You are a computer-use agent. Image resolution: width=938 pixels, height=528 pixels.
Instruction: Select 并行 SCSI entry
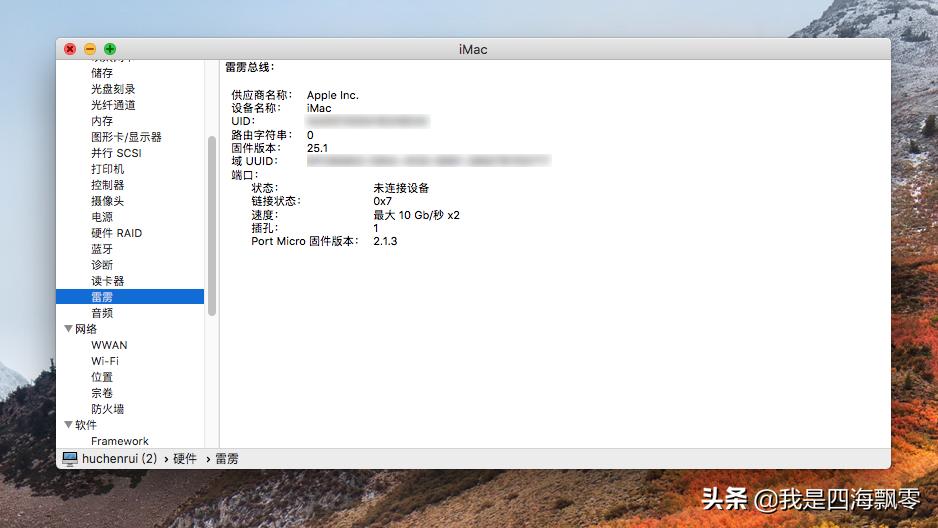pos(116,153)
